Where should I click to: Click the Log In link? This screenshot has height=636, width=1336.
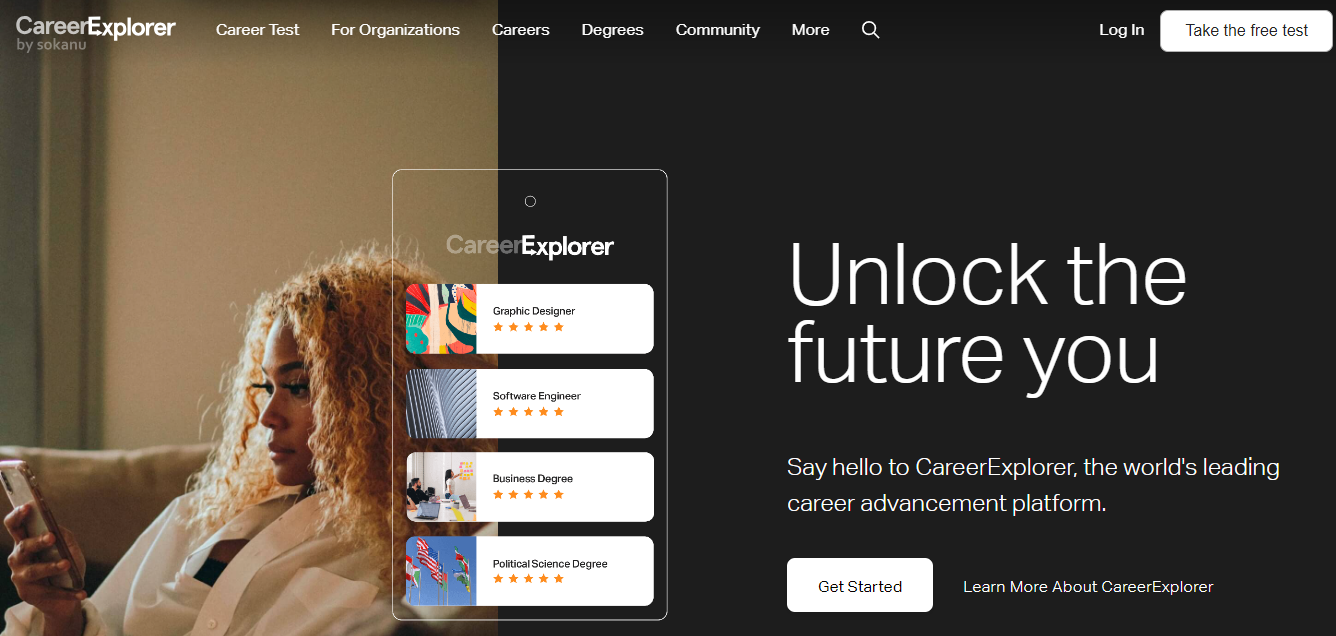click(x=1121, y=30)
